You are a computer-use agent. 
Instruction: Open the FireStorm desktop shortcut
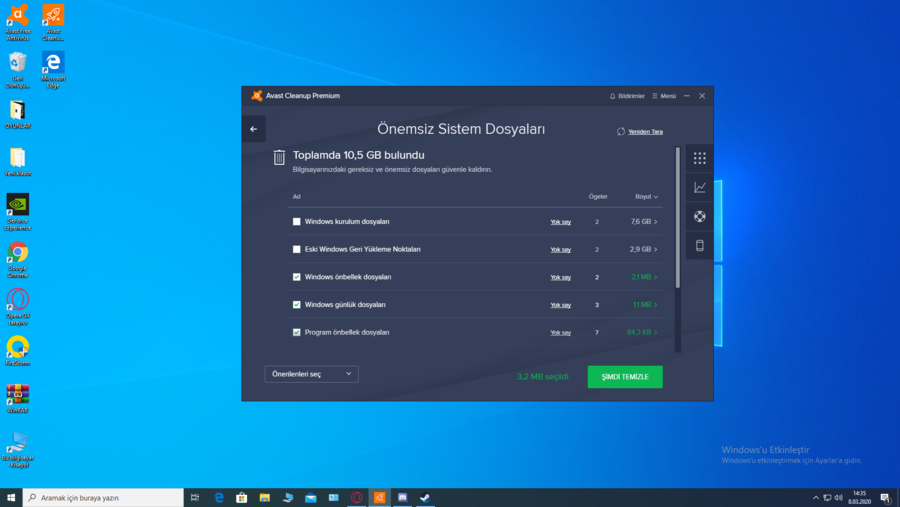tap(18, 351)
